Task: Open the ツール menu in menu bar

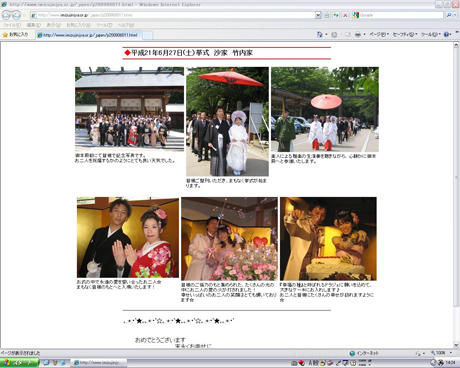Action: tap(104, 25)
